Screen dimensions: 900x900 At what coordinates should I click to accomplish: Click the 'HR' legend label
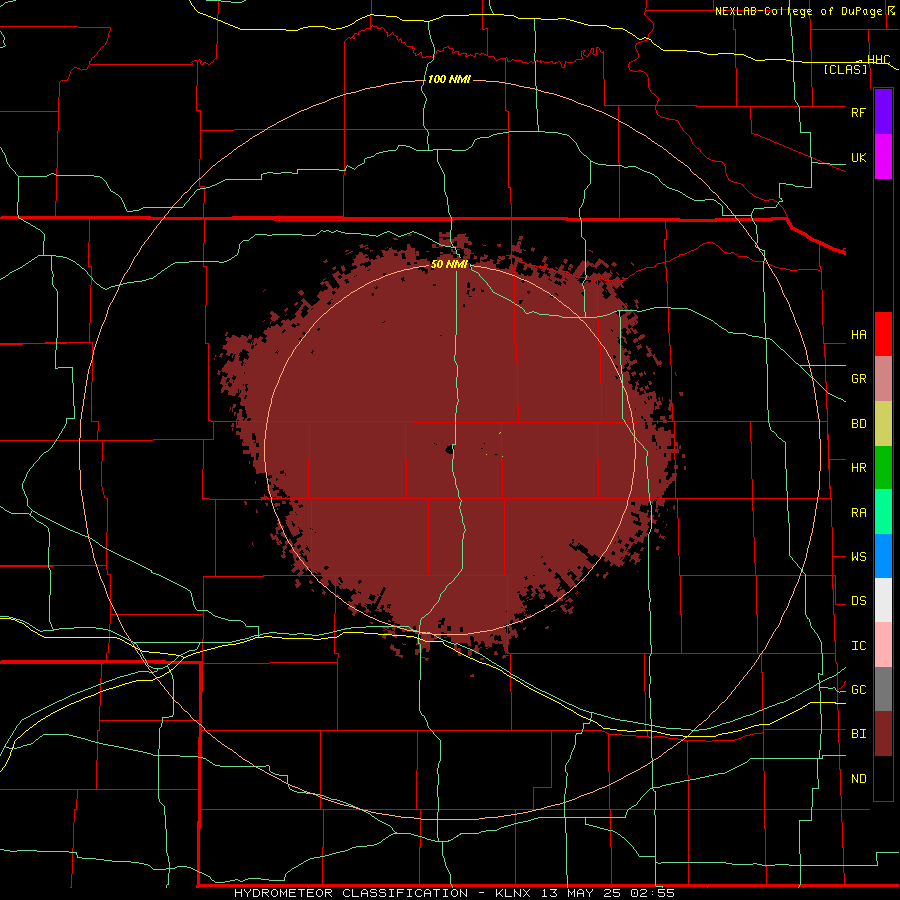(x=858, y=468)
